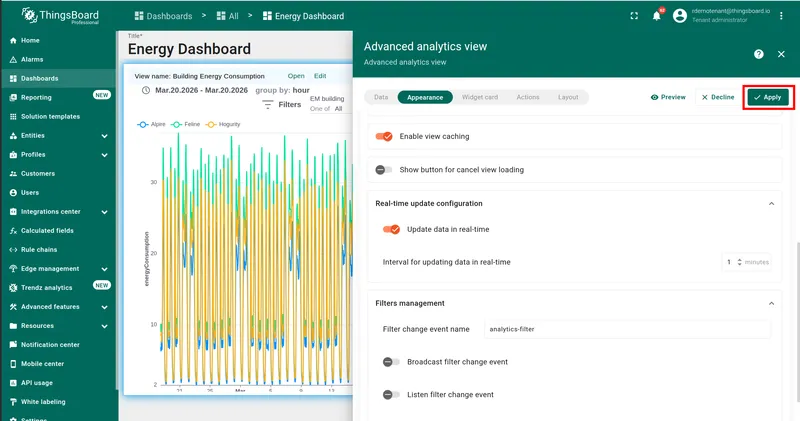Open help for Advanced analytics view
Screen dimensions: 800x421
point(759,54)
